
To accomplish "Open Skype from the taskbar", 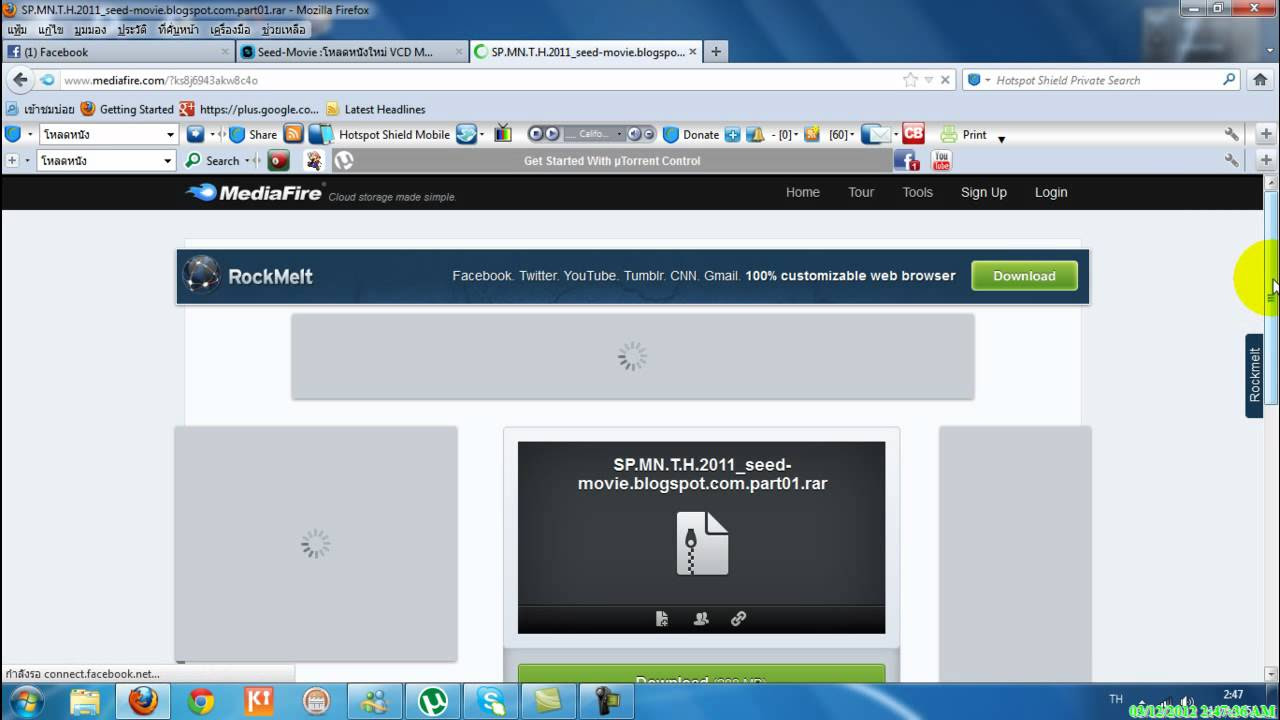I will click(x=491, y=702).
